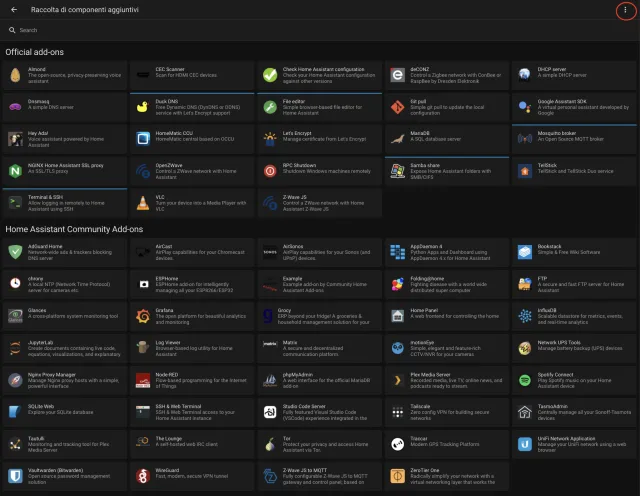The width and height of the screenshot is (640, 496).
Task: Click the Duck DNS duck icon
Action: point(142,105)
